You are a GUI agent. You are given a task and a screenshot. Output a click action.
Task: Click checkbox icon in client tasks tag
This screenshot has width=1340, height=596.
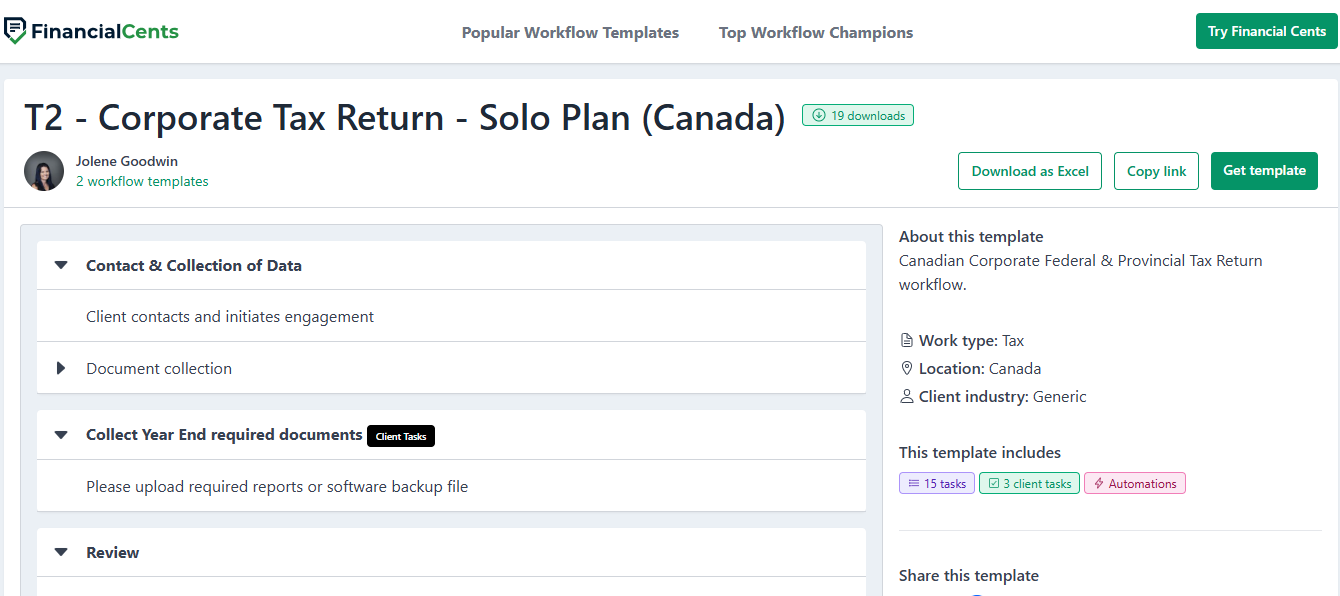994,483
